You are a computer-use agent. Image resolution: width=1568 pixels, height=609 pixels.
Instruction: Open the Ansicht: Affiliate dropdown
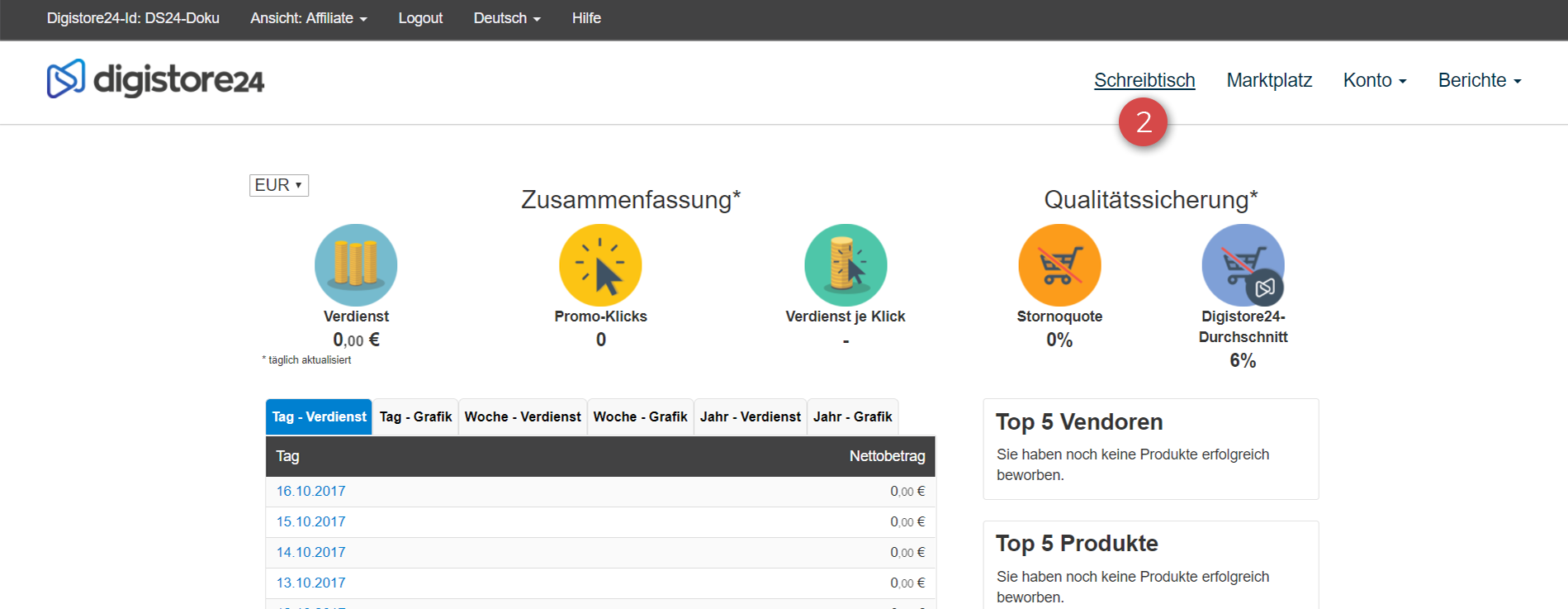[x=309, y=18]
